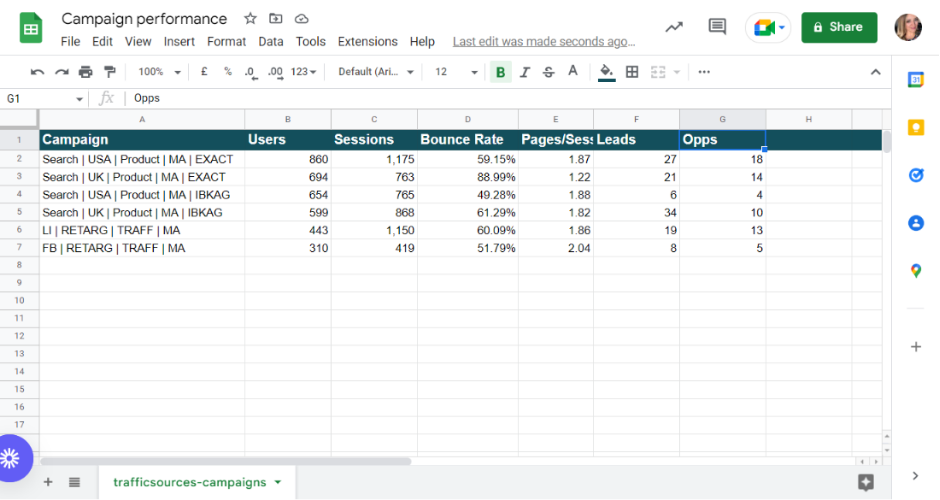Open the trafficsources-campaigns tab menu arrow

tap(278, 482)
